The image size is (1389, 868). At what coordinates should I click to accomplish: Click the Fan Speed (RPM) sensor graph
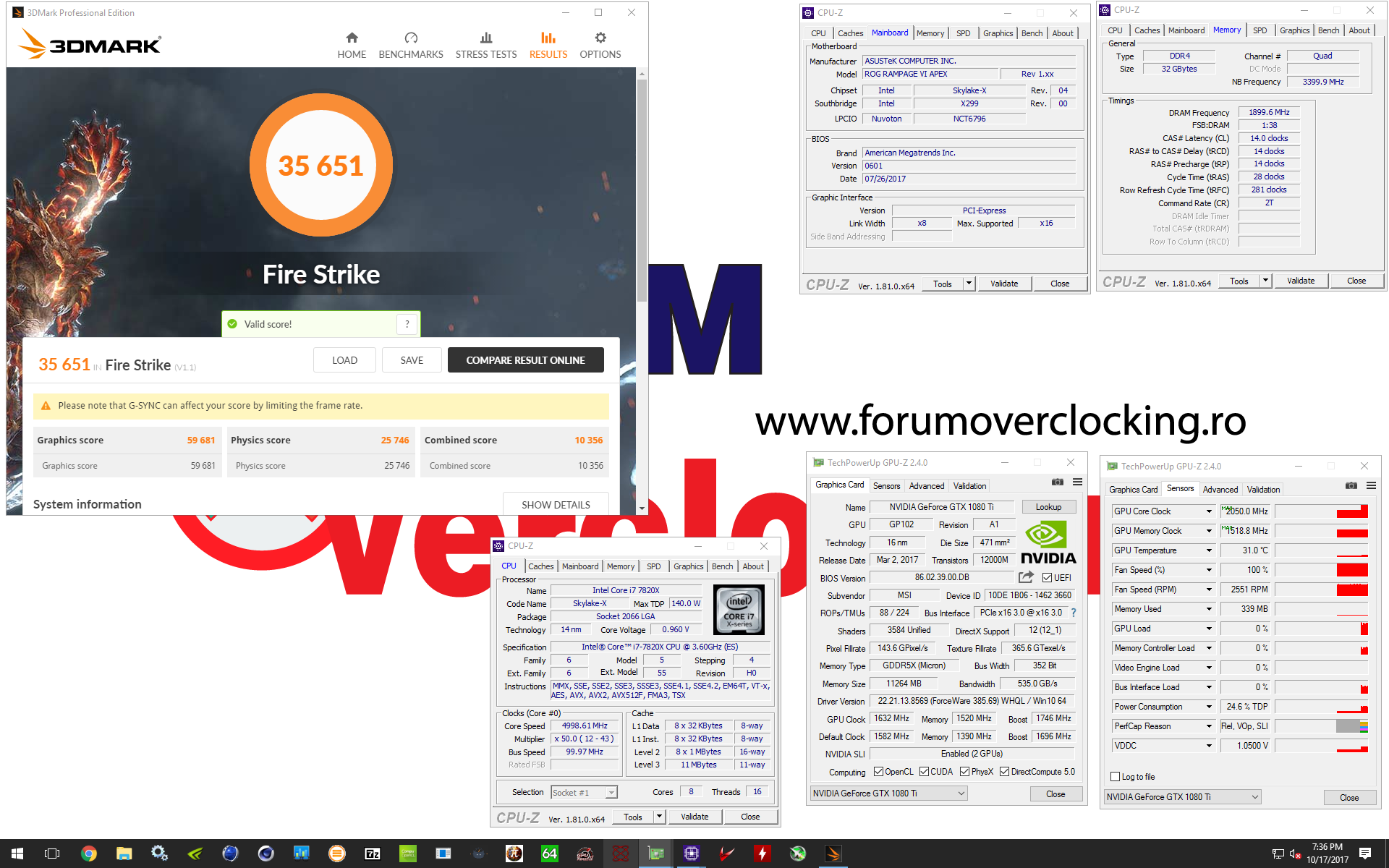click(x=1321, y=590)
